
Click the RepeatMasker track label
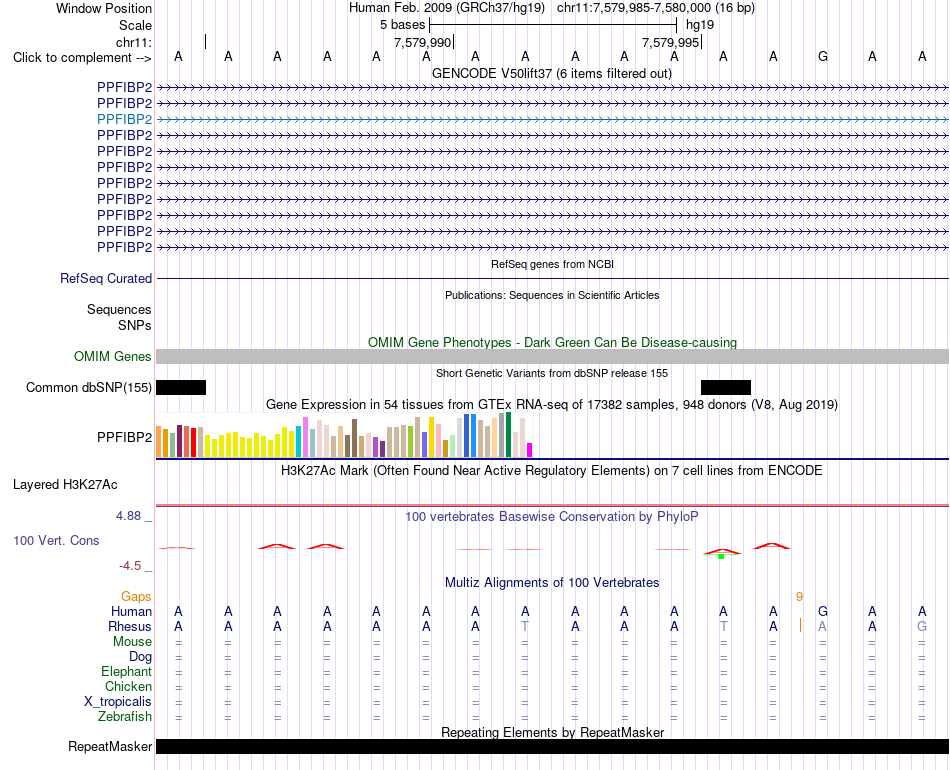click(110, 746)
